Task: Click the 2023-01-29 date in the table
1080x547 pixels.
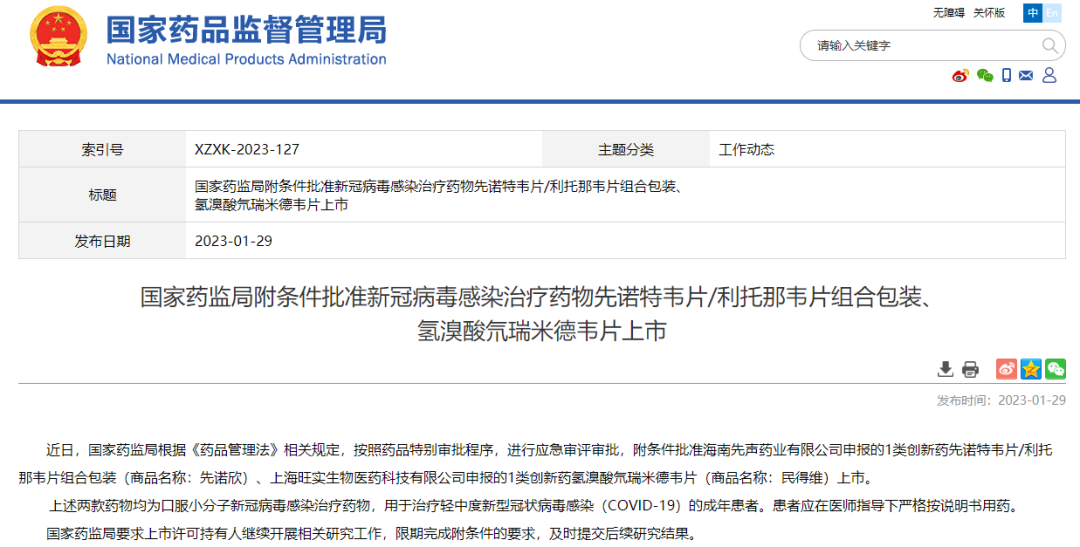Action: 233,241
